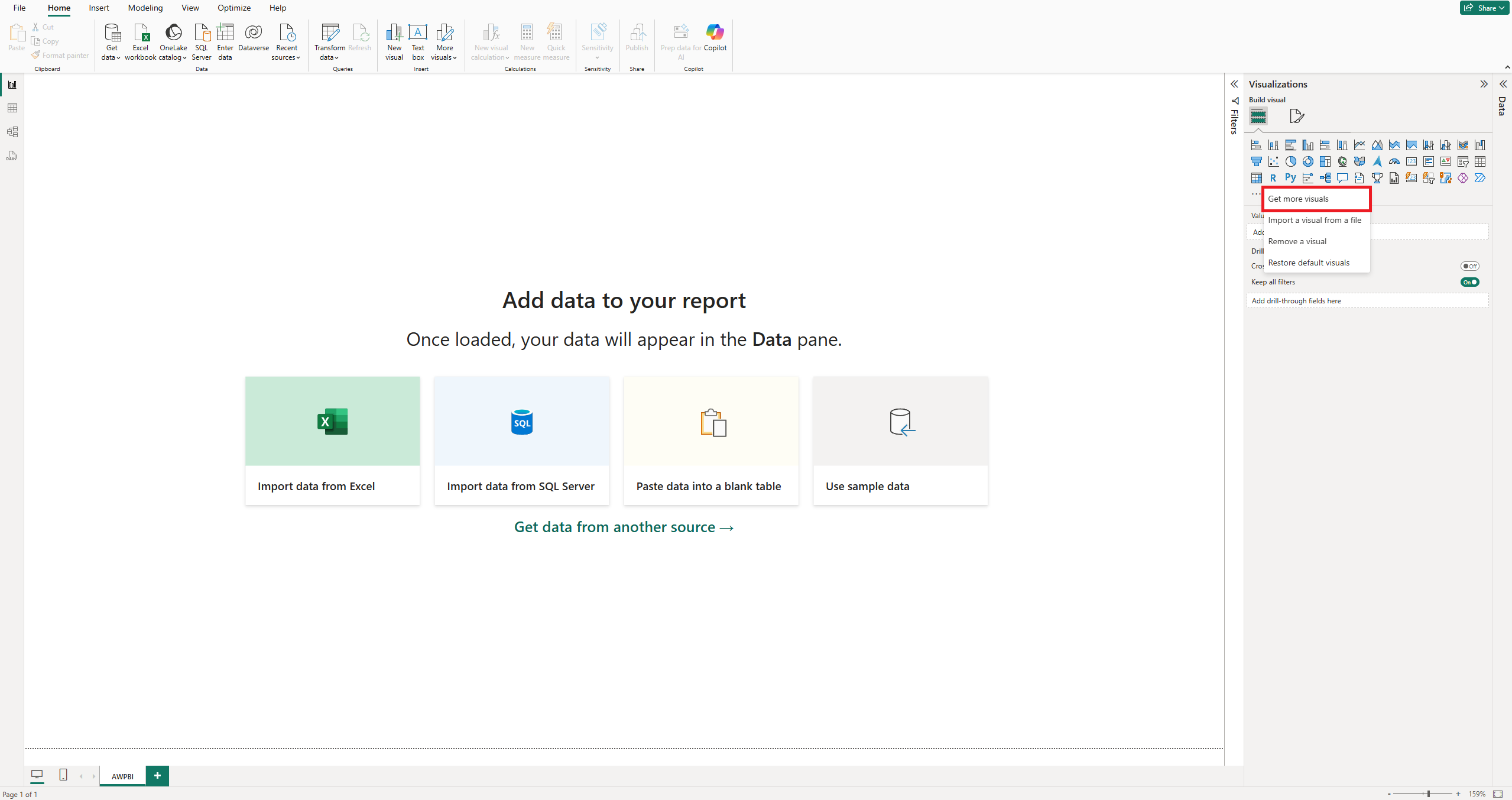This screenshot has width=1512, height=800.
Task: Switch to mobile layout icon
Action: click(x=63, y=775)
